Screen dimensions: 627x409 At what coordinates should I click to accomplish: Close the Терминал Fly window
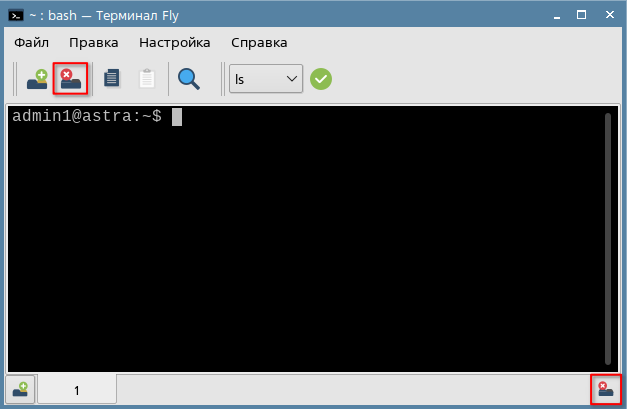[x=610, y=15]
